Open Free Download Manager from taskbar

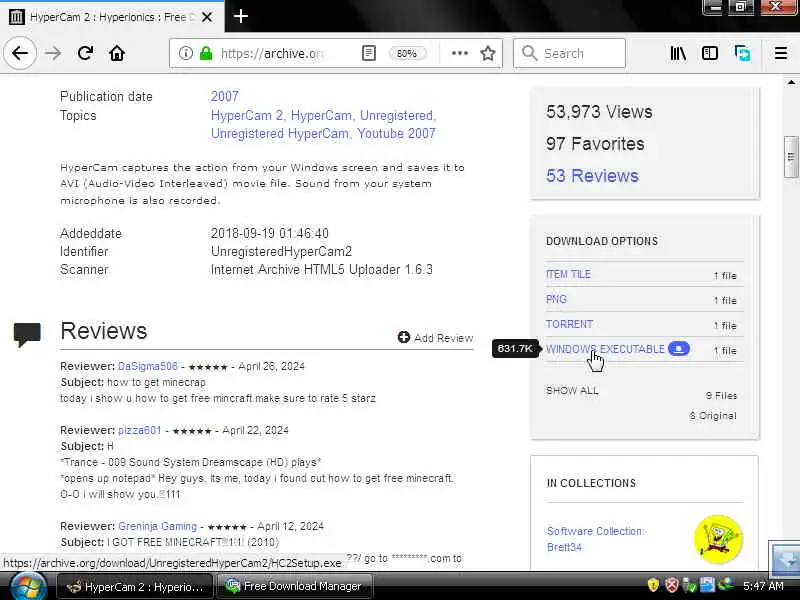[294, 587]
